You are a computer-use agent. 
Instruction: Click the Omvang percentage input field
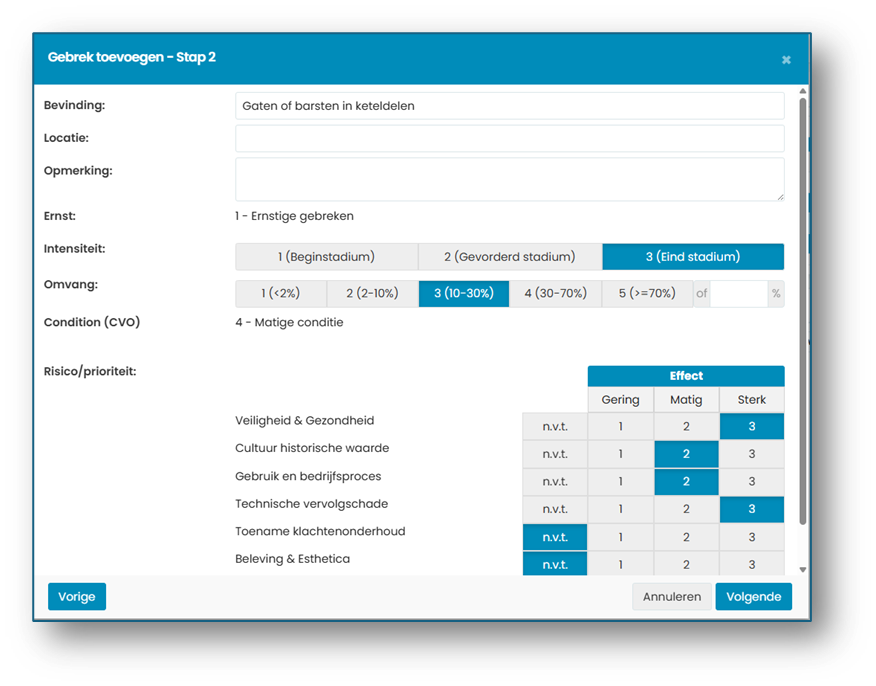[739, 294]
